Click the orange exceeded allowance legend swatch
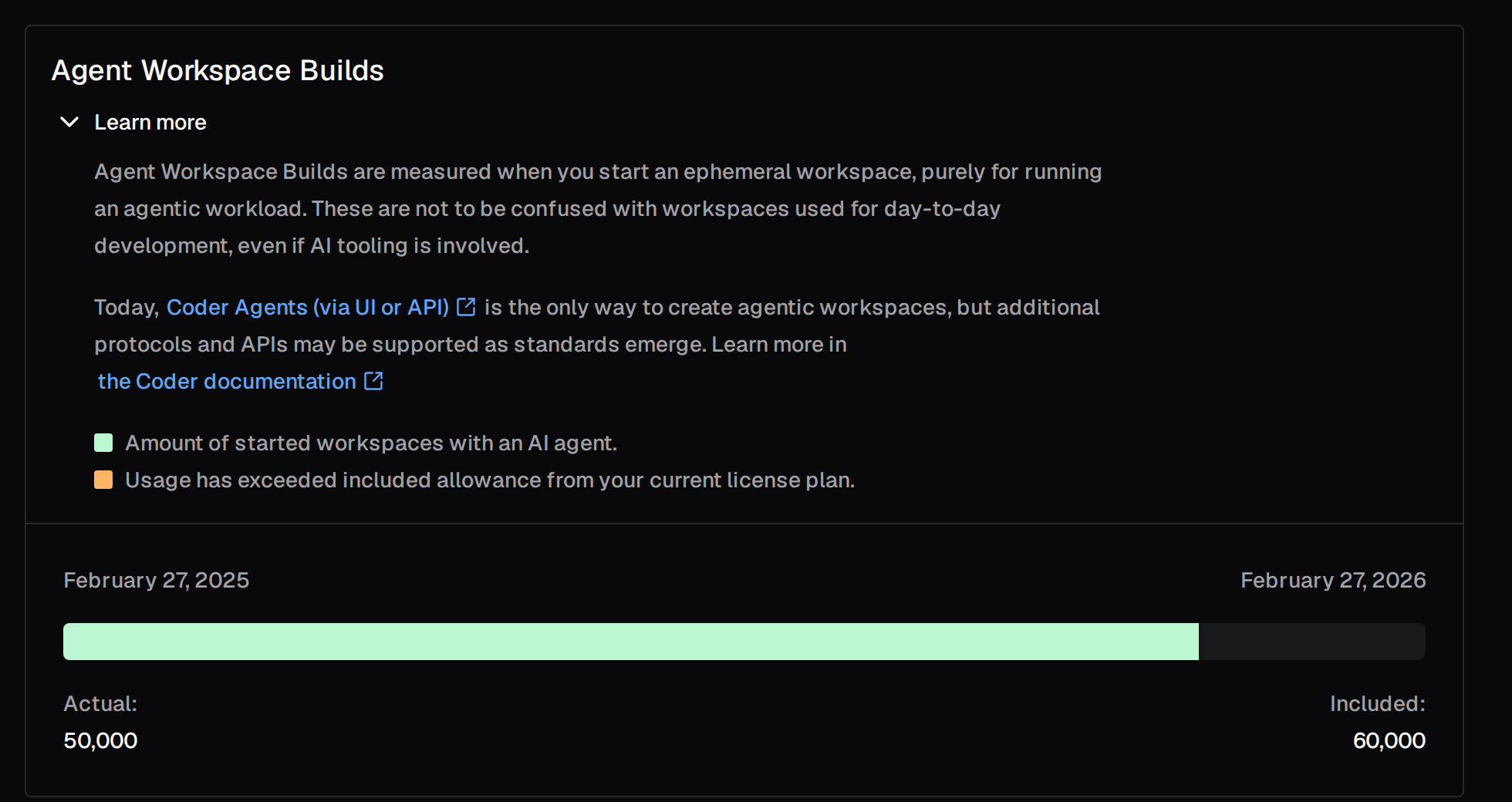 [x=103, y=480]
